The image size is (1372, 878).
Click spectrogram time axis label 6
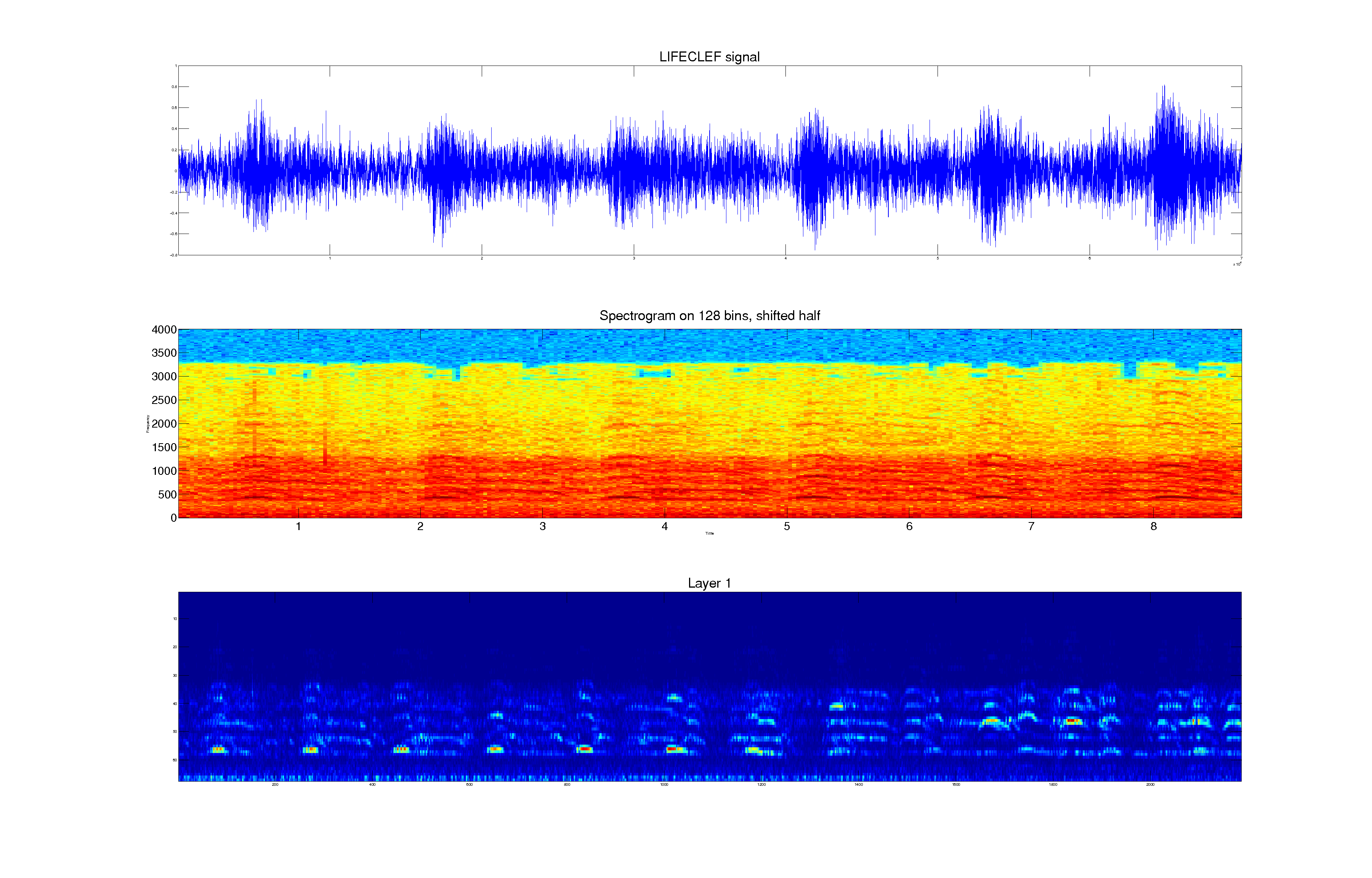coord(909,527)
